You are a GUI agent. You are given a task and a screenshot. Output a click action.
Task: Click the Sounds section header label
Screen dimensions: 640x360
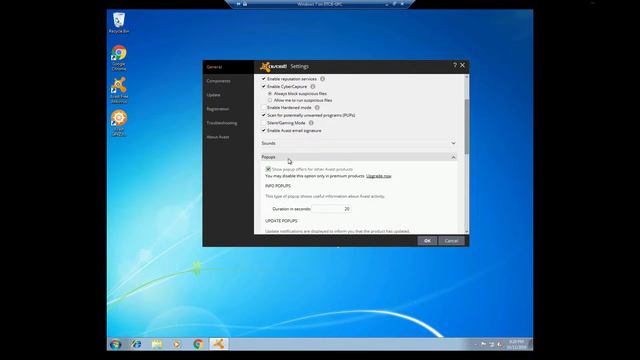click(x=269, y=143)
